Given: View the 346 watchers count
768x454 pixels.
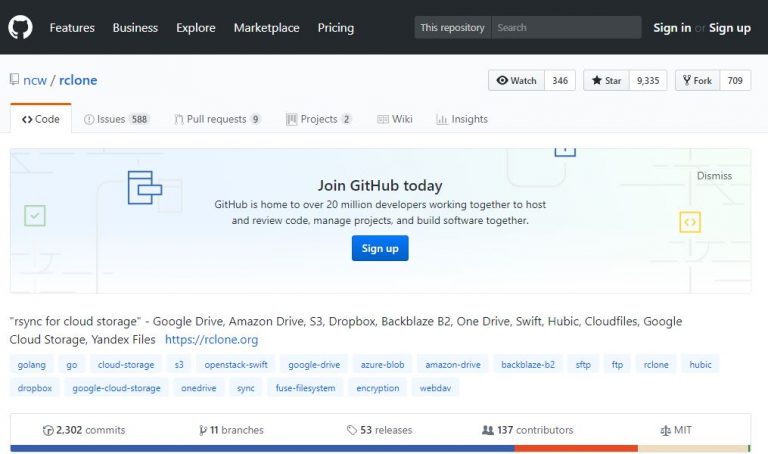Looking at the screenshot, I should point(560,80).
